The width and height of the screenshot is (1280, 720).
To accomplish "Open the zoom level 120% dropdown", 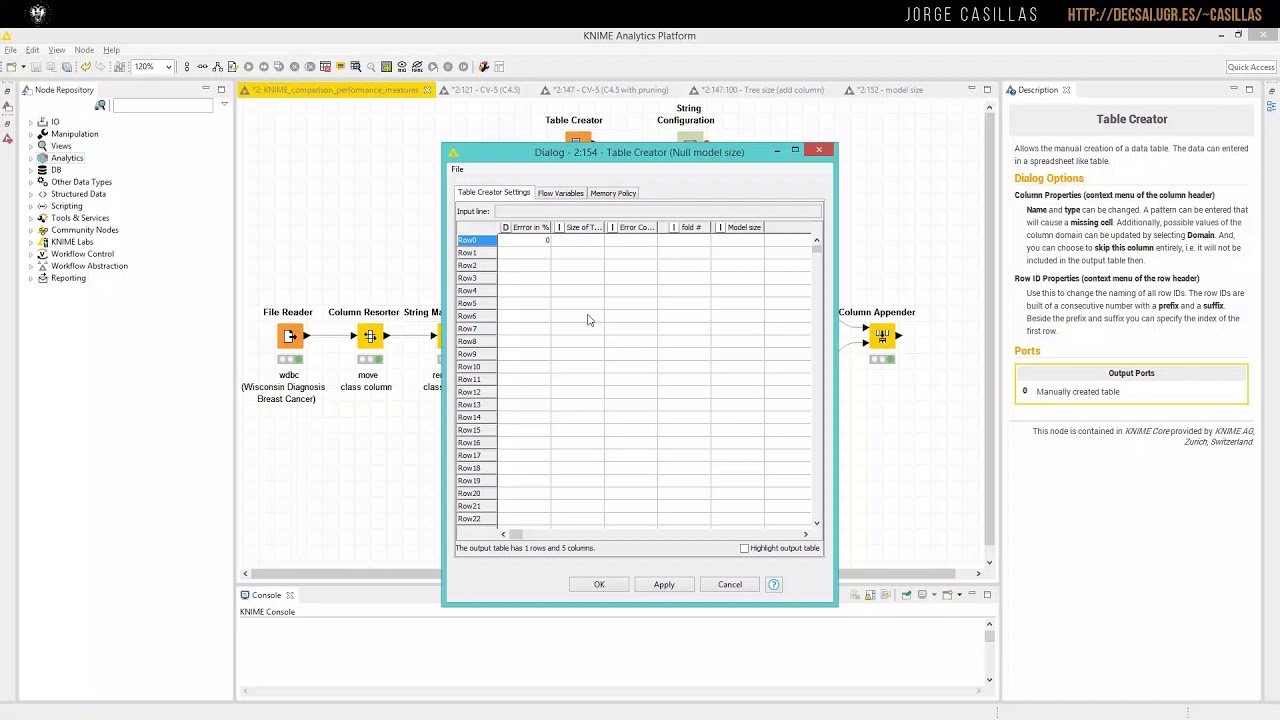I will point(168,67).
